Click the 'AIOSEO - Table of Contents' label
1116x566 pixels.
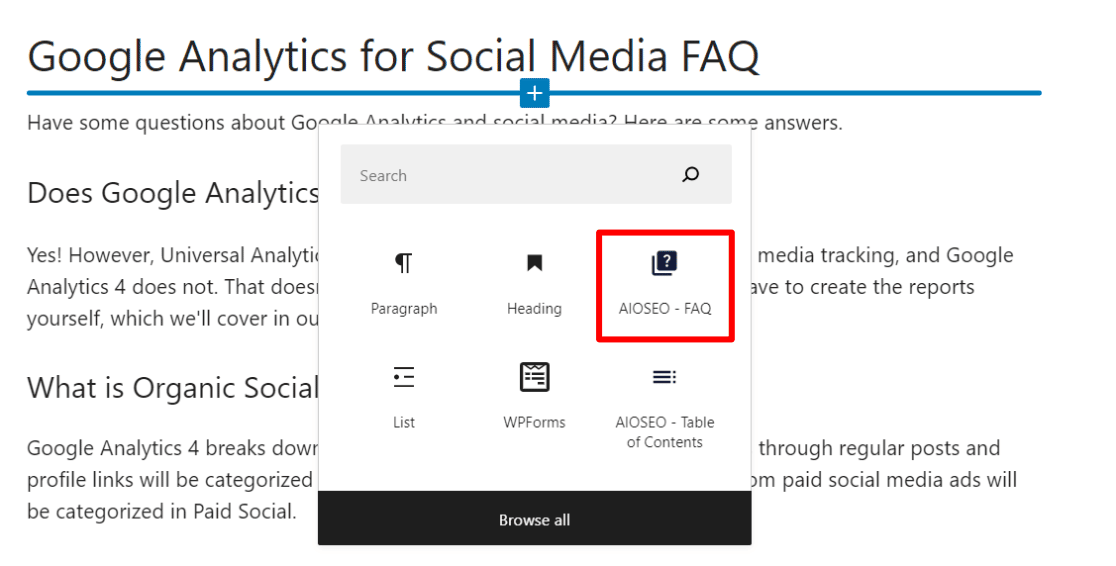[665, 432]
